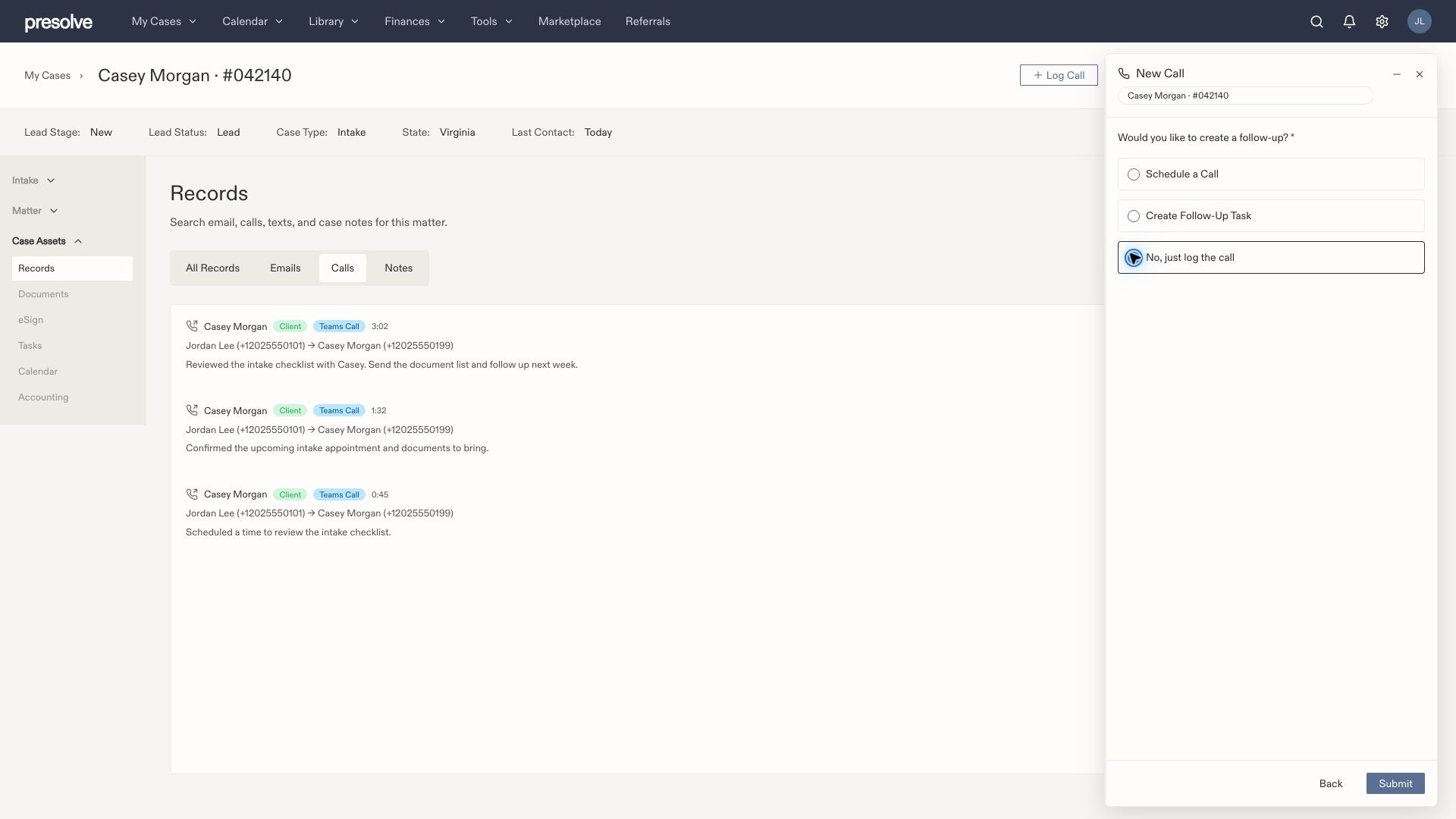
Task: Click phone icon of 3:02 call record
Action: [x=192, y=326]
